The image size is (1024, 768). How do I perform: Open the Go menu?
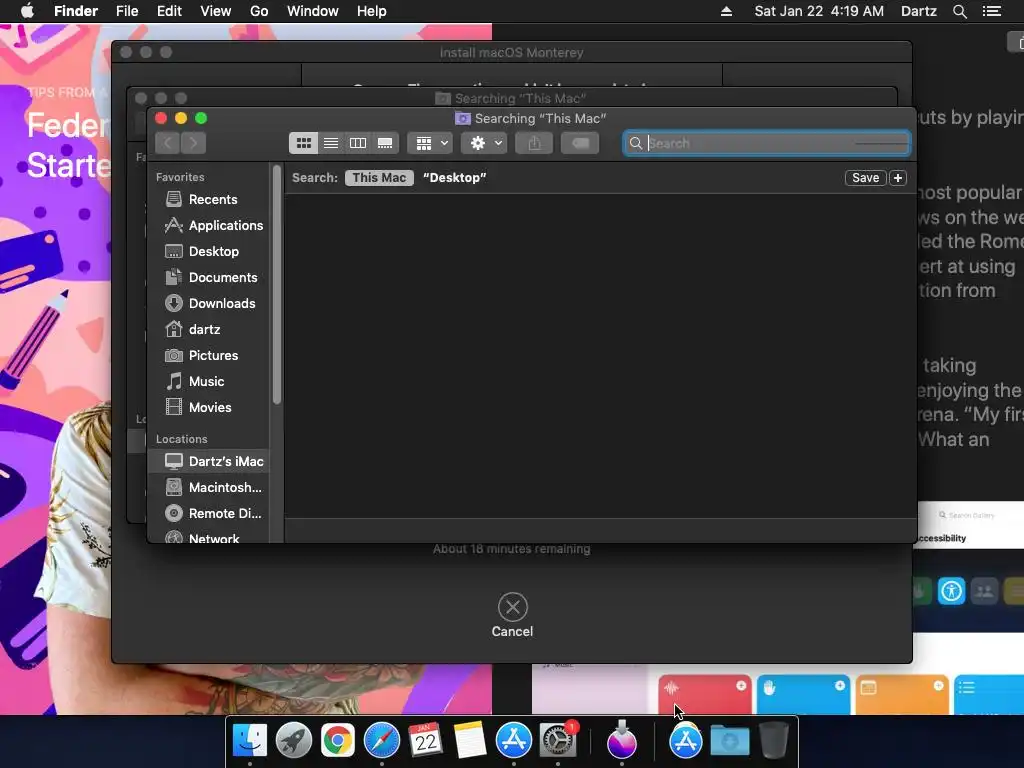[259, 11]
